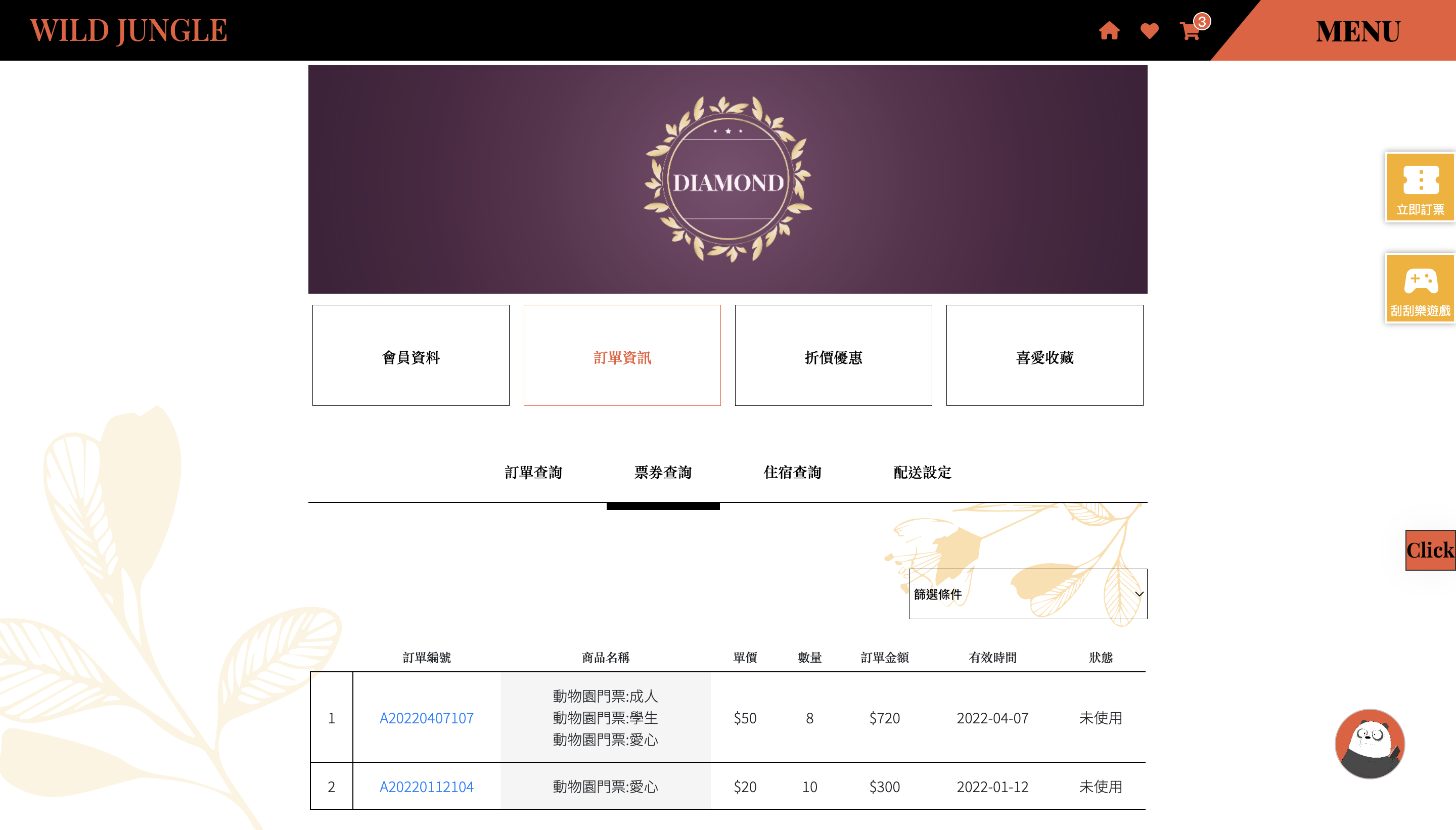This screenshot has height=830, width=1456.
Task: Select the 折價優惠 card
Action: click(x=833, y=355)
